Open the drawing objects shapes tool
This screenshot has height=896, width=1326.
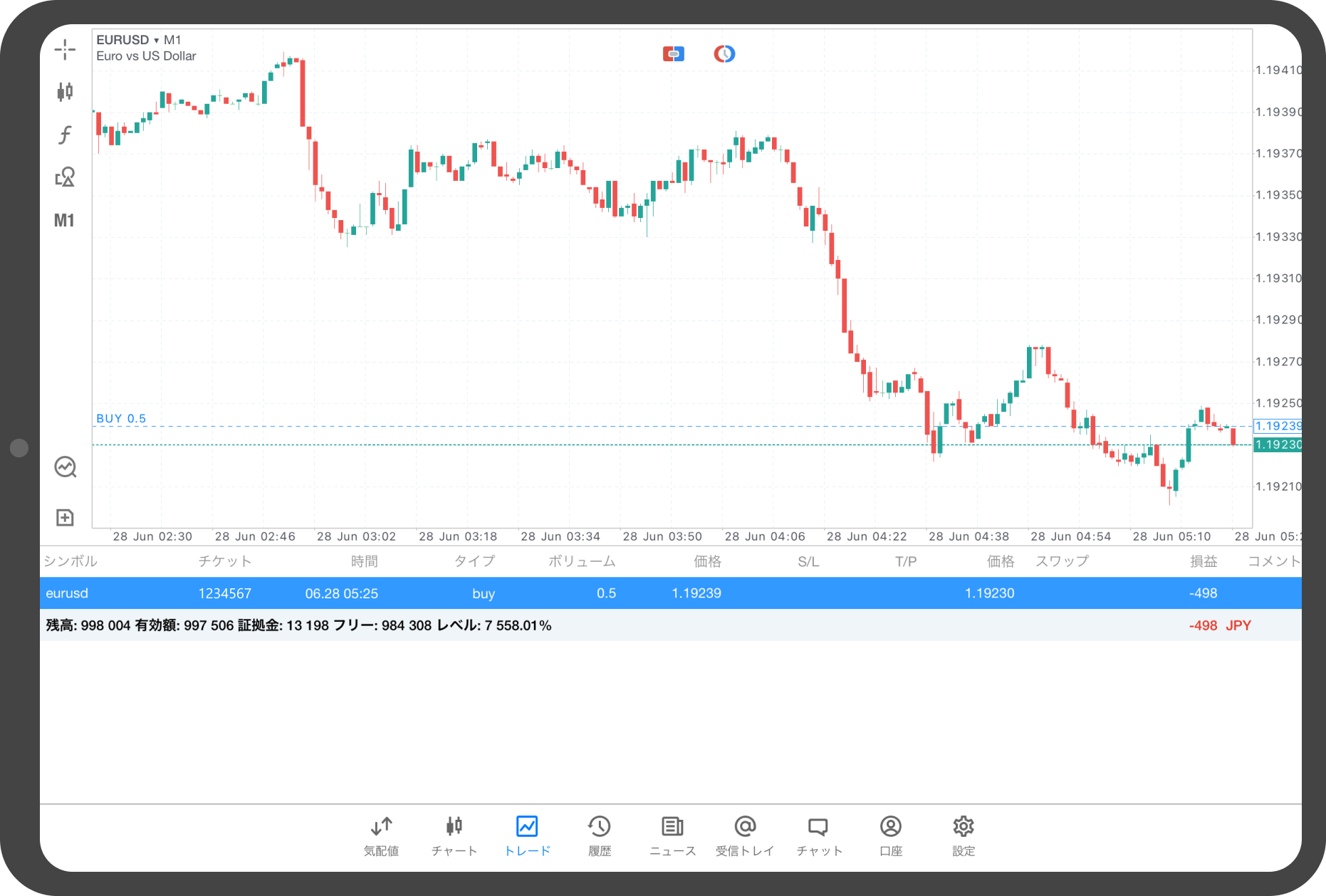pos(65,177)
